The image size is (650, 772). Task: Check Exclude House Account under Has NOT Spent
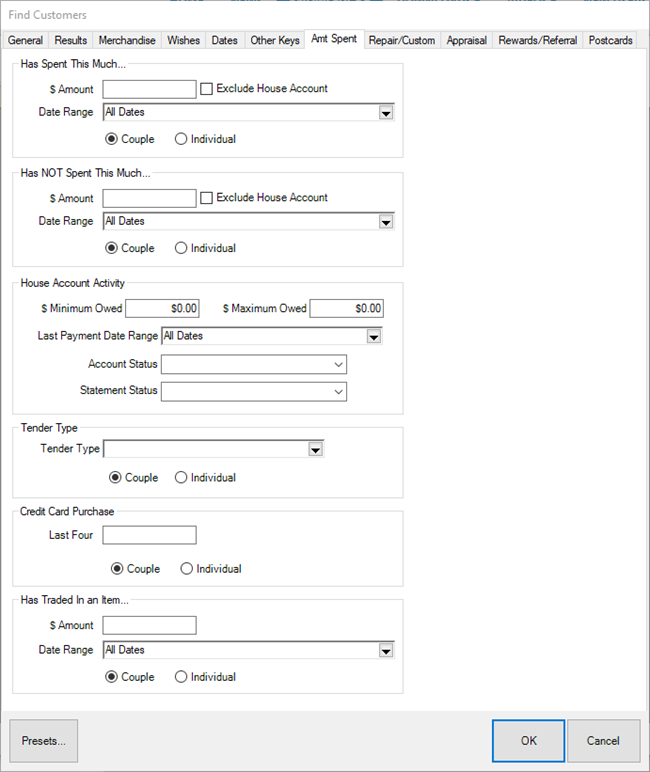[x=207, y=198]
